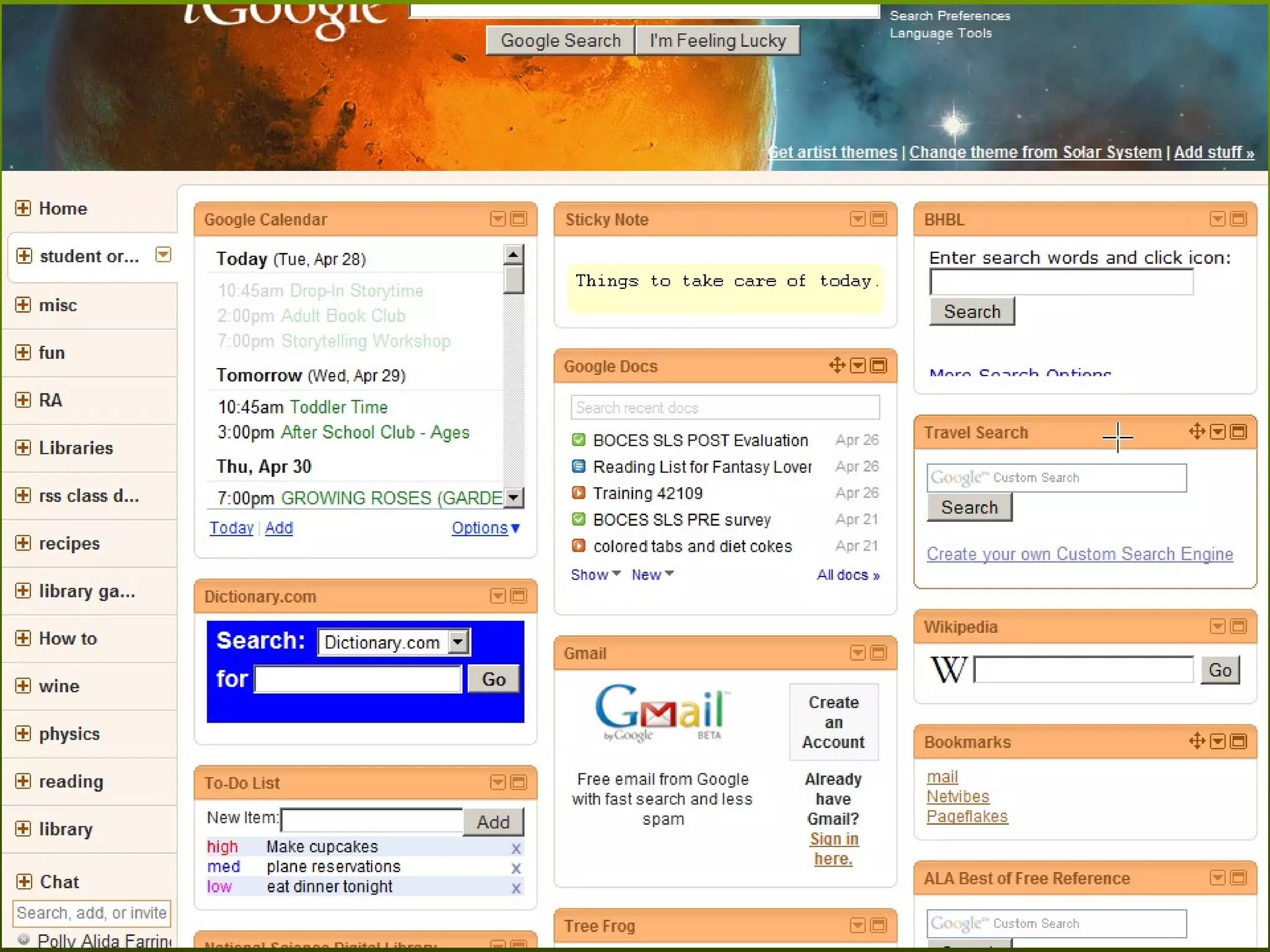Switch to the wine tab

(59, 686)
